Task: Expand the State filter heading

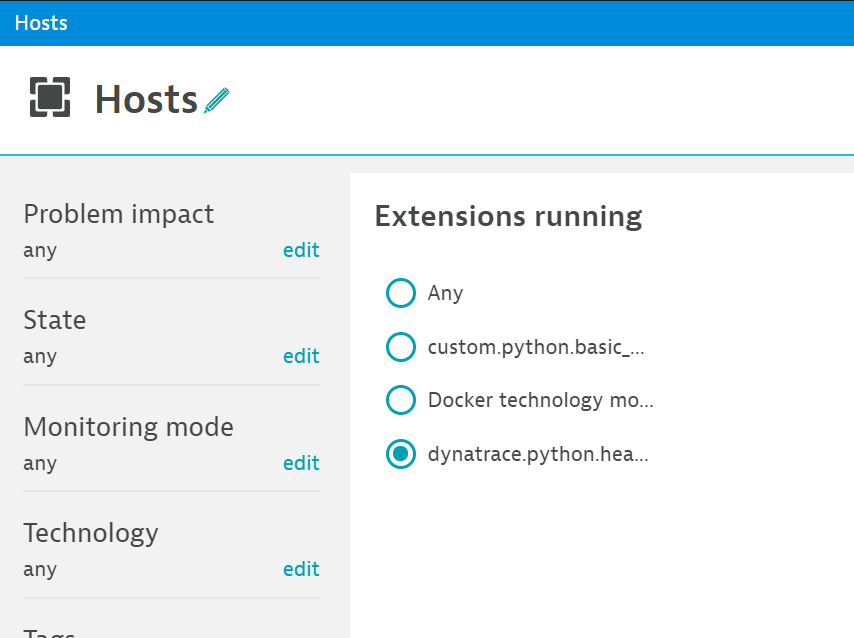Action: click(55, 320)
